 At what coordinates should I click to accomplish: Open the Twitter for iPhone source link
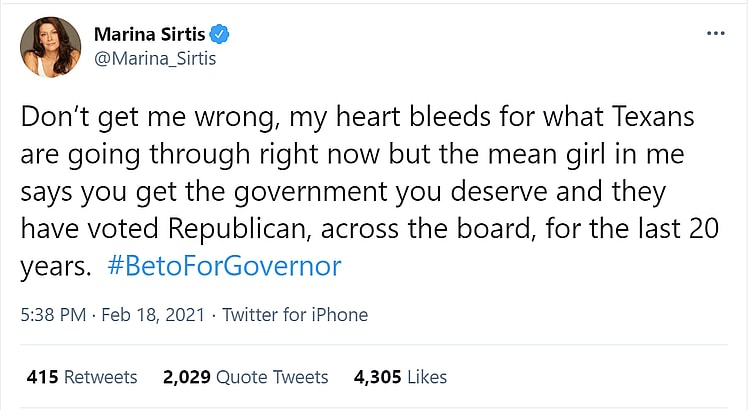click(295, 315)
